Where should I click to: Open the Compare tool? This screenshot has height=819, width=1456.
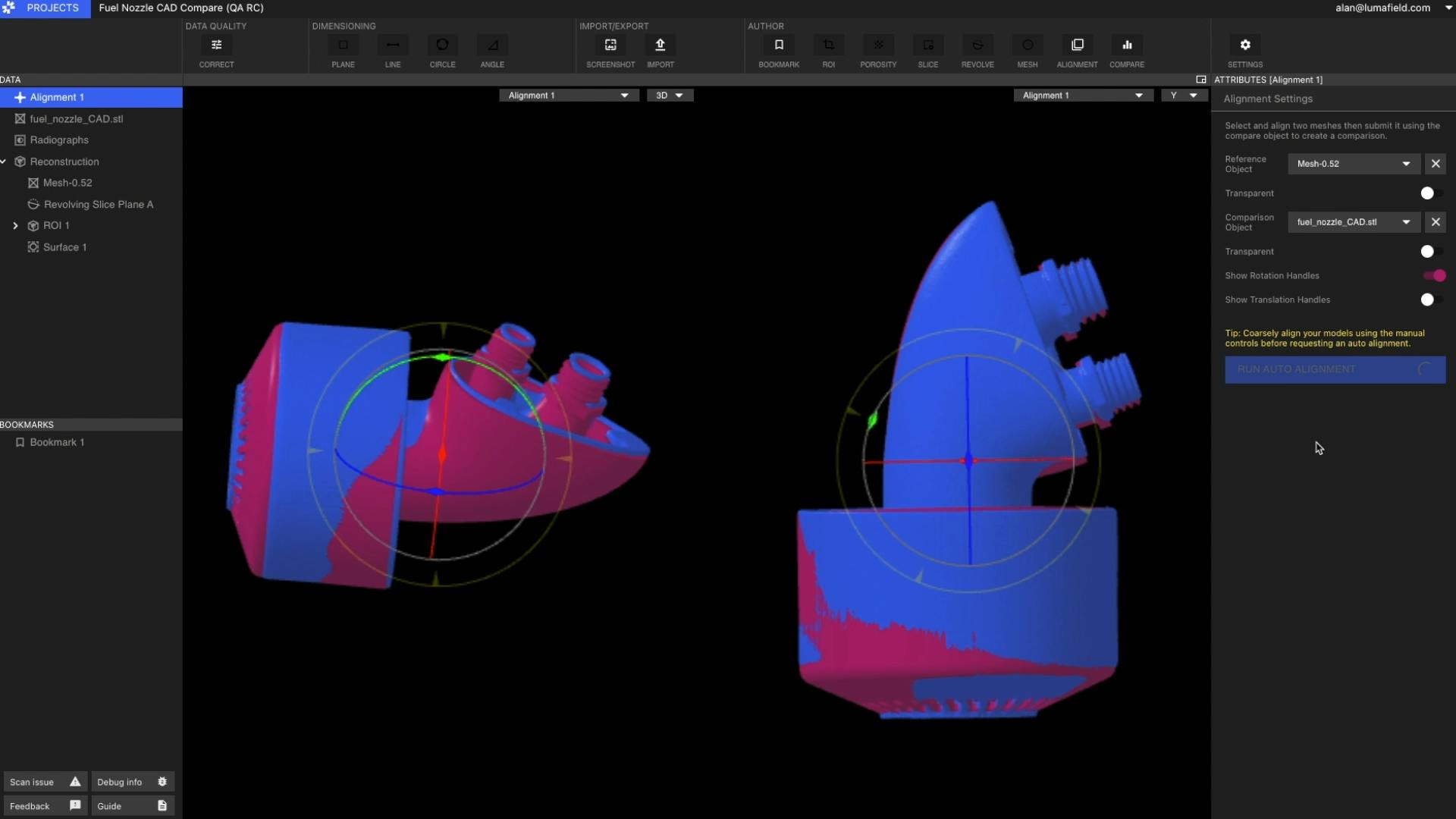pos(1127,45)
